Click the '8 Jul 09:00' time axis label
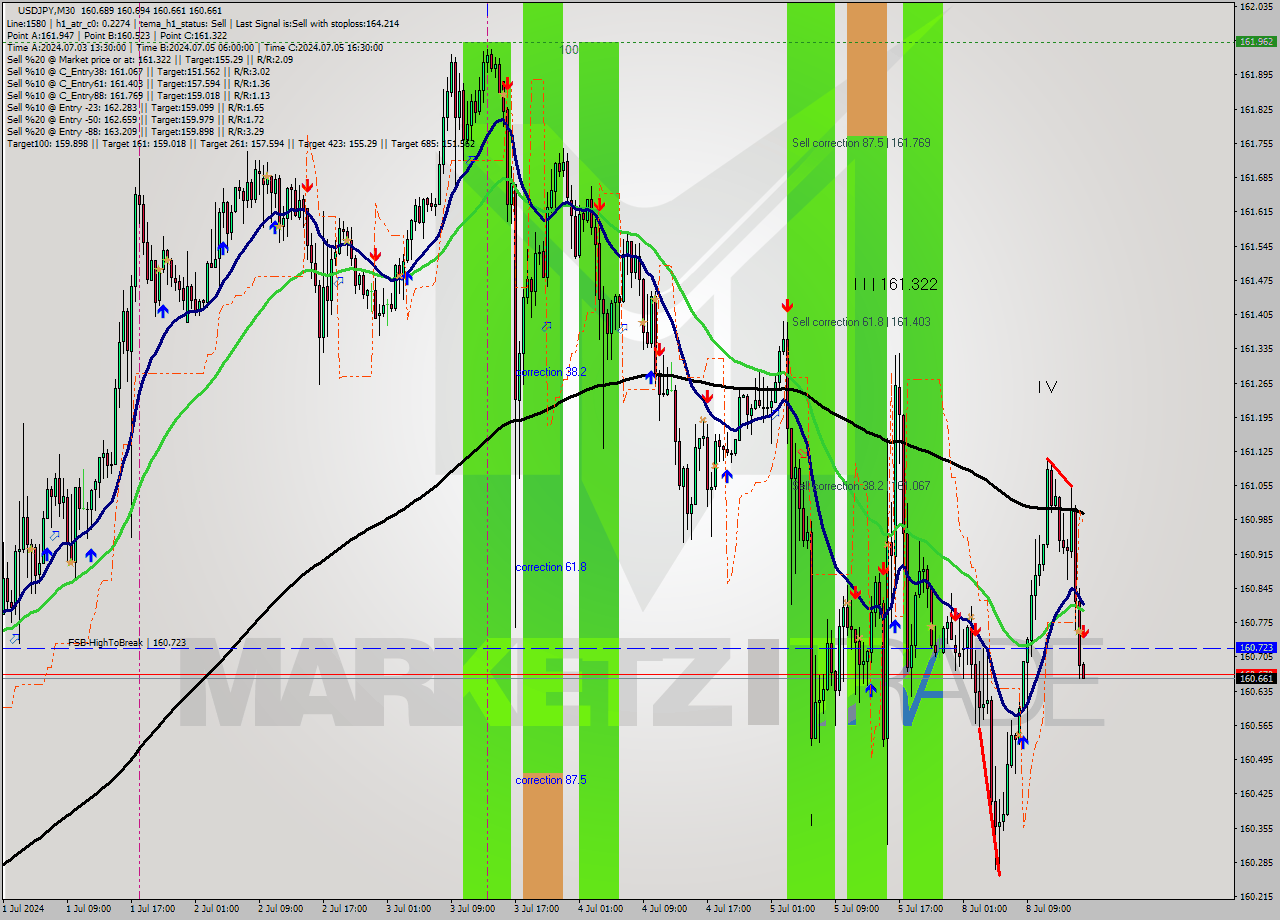The height and width of the screenshot is (920, 1280). point(1048,909)
